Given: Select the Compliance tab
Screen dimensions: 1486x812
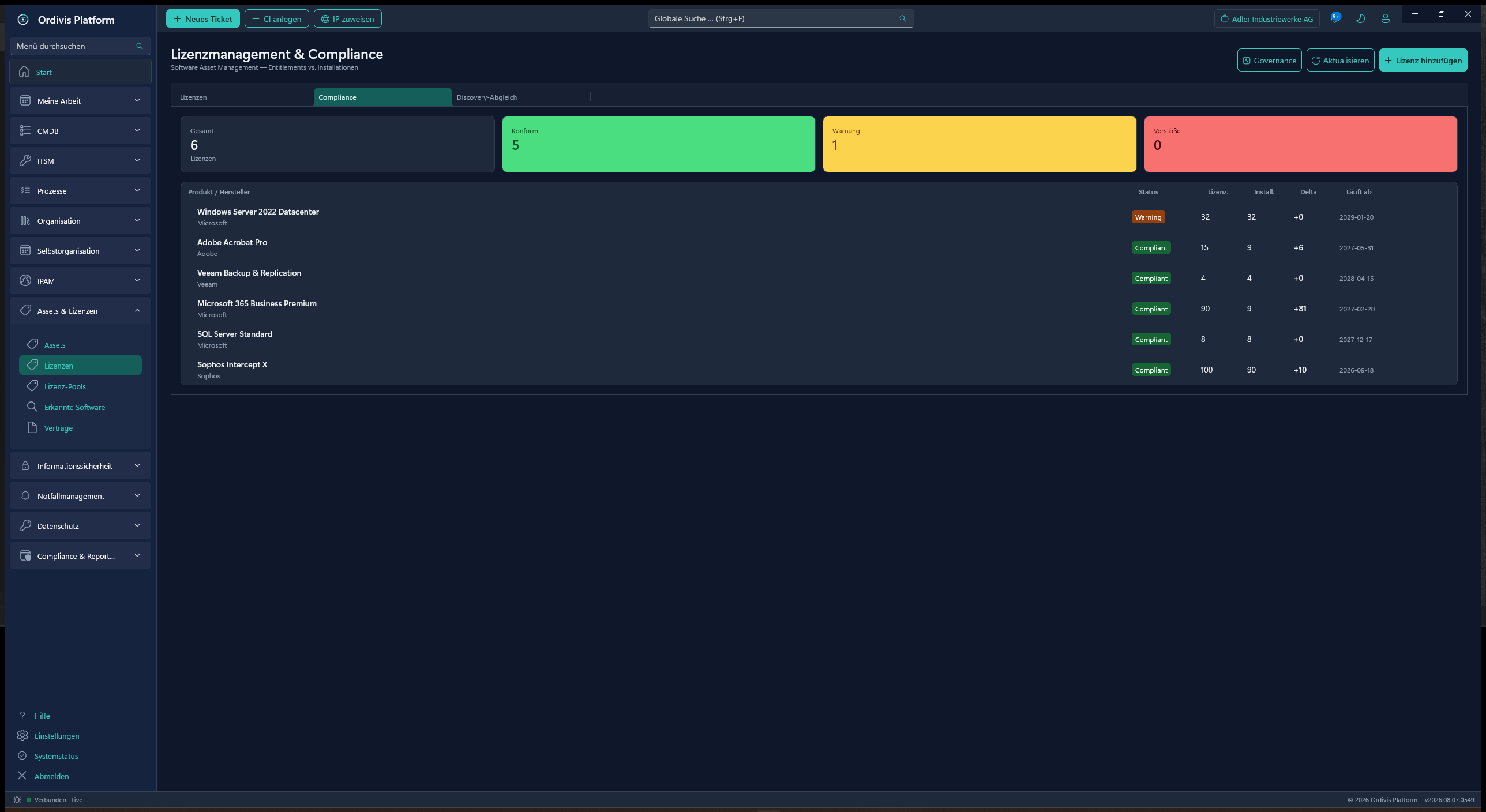Looking at the screenshot, I should coord(382,97).
